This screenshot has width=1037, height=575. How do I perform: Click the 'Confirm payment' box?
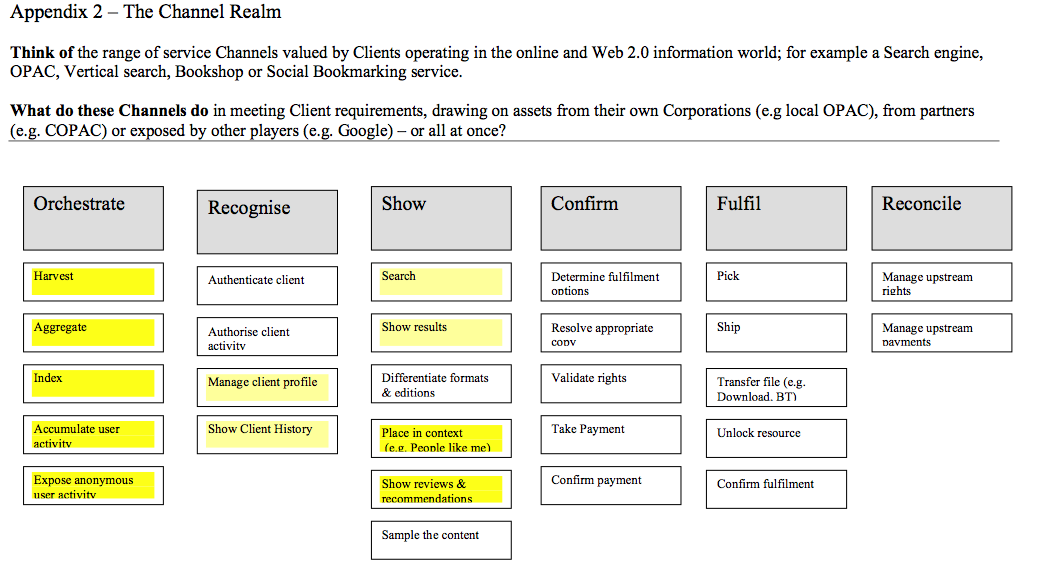[611, 486]
